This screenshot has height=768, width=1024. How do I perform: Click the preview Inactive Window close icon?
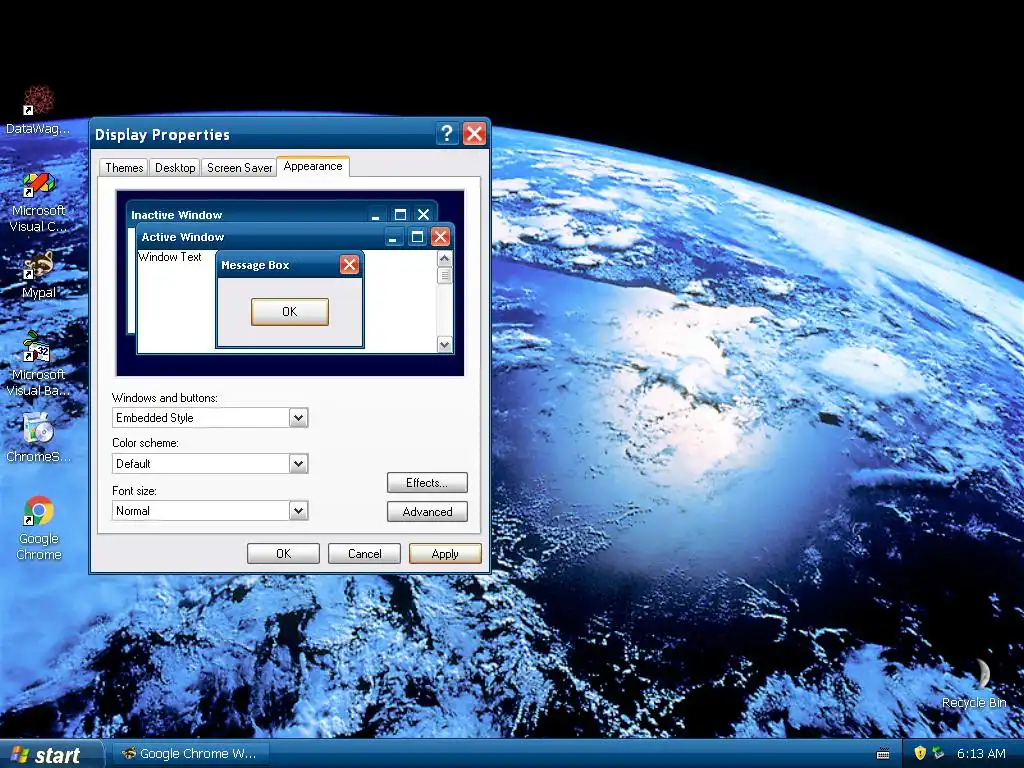(424, 214)
